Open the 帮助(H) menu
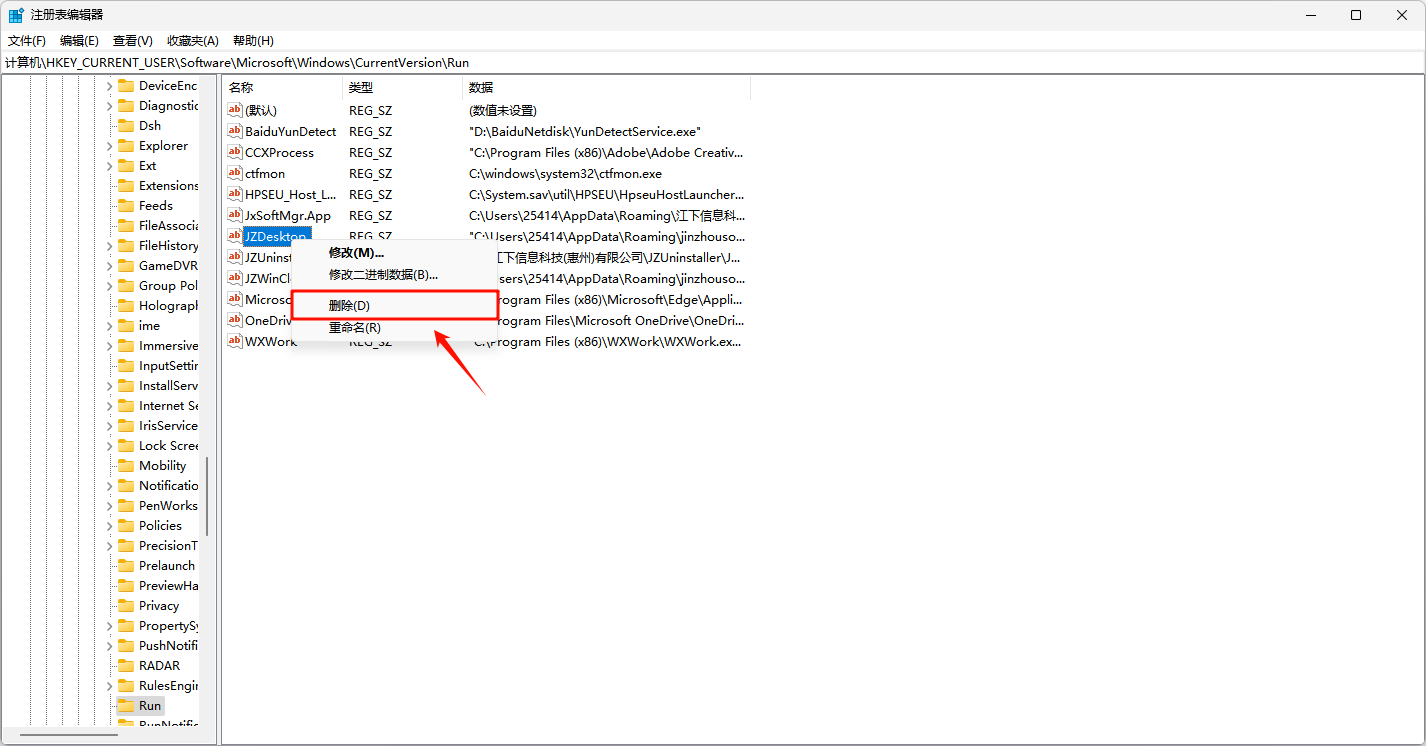This screenshot has height=746, width=1426. pyautogui.click(x=253, y=40)
